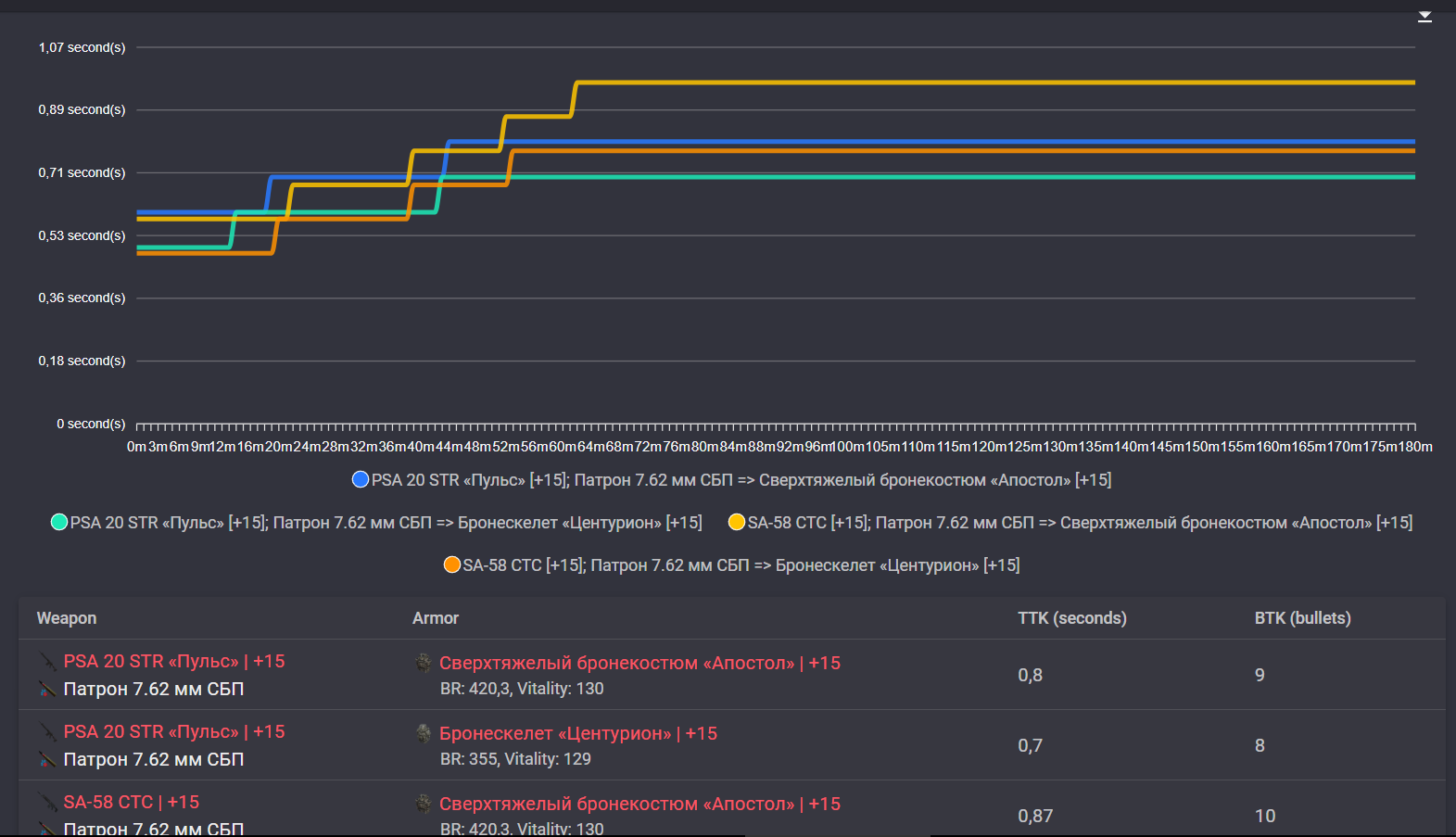Click the ammo icon in the second table row
The height and width of the screenshot is (837, 1456).
pyautogui.click(x=48, y=760)
